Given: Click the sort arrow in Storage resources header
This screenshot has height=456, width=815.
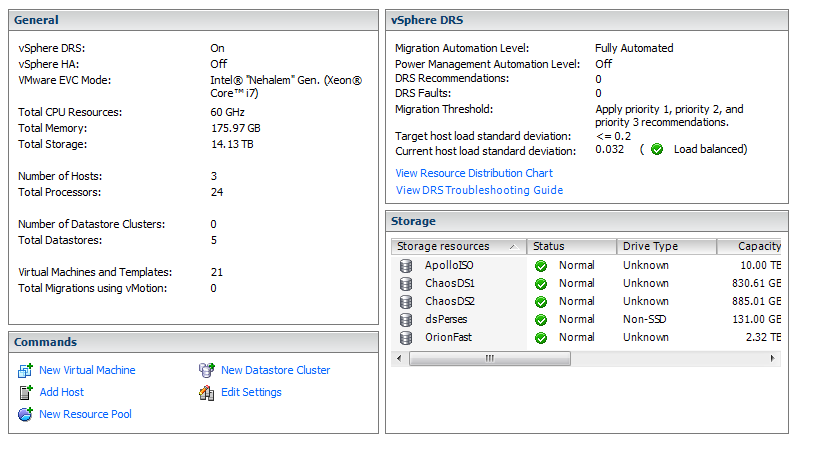Looking at the screenshot, I should [x=514, y=247].
